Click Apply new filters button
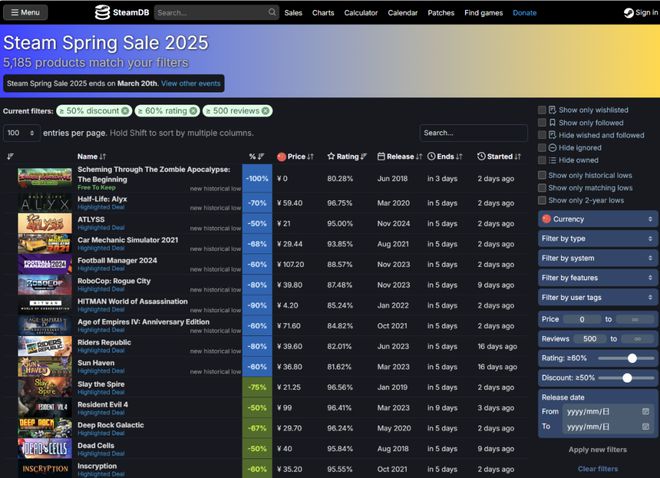Screen dimensions: 660x478 598,449
